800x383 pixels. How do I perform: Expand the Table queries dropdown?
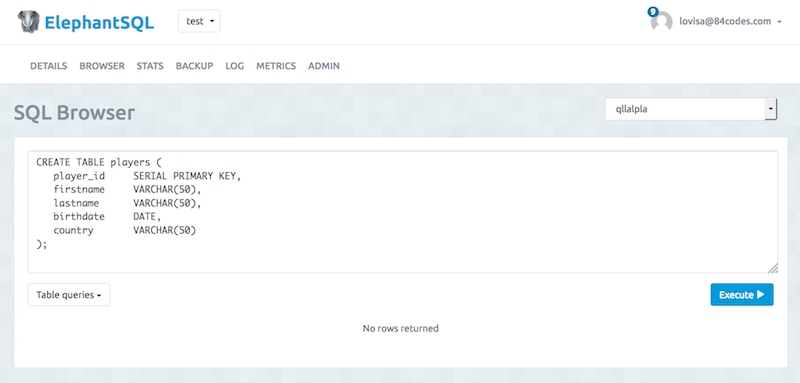coord(69,295)
